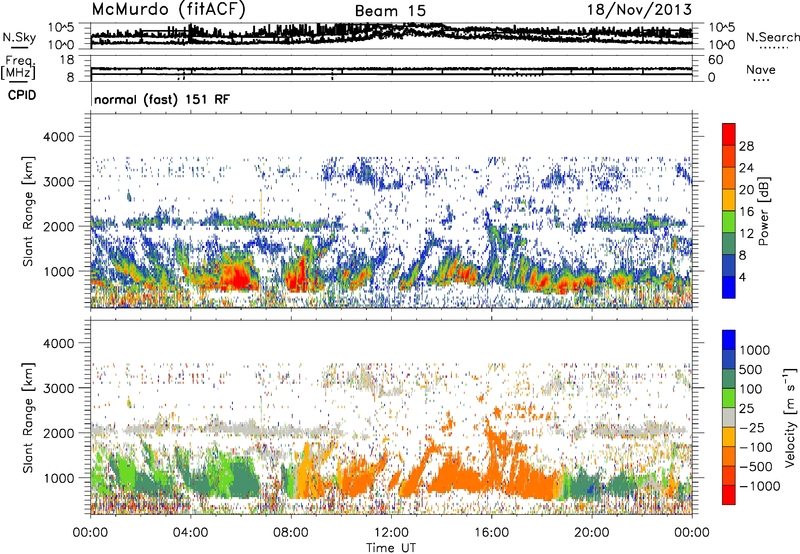This screenshot has width=800, height=554.
Task: Click the Beam 15 heading
Action: coord(390,11)
